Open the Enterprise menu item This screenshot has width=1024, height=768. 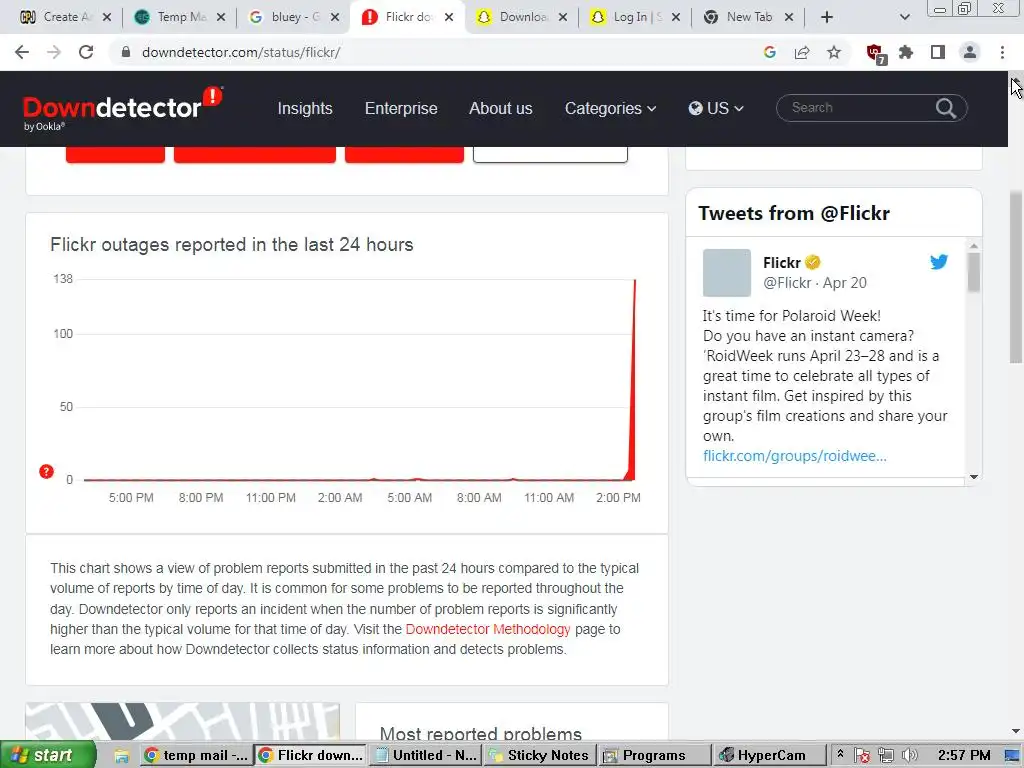coord(401,108)
